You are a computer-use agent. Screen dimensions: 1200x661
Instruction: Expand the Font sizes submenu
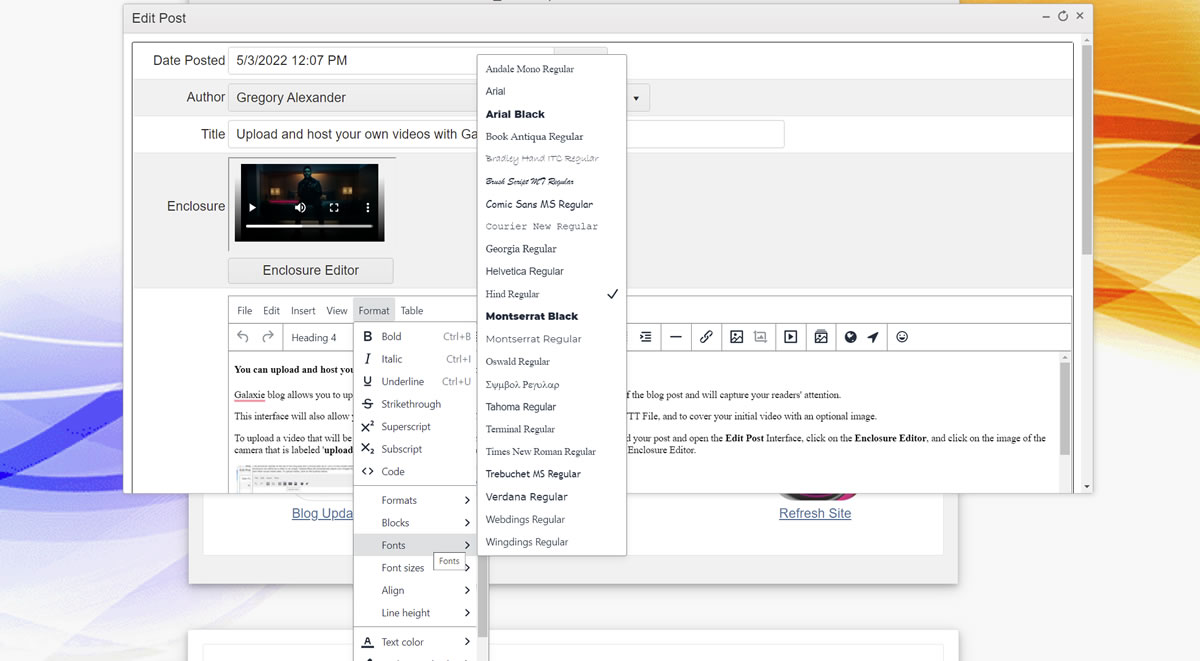tap(415, 568)
